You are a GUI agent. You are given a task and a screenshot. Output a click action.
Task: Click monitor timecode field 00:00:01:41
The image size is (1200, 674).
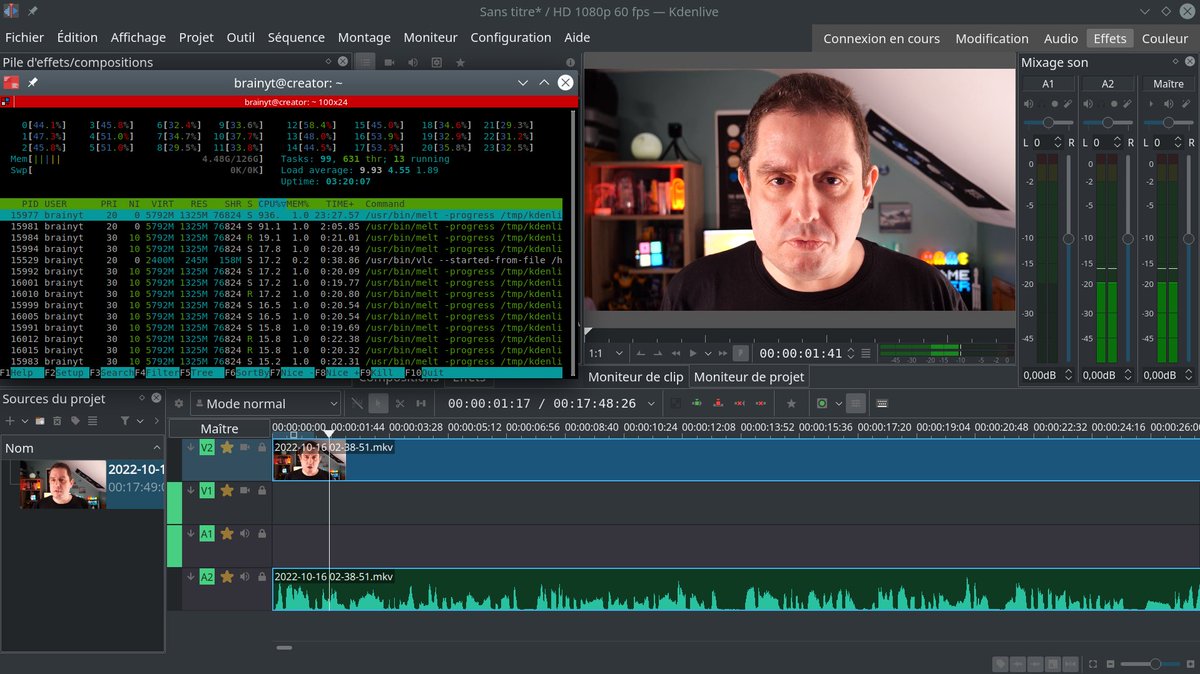point(800,353)
